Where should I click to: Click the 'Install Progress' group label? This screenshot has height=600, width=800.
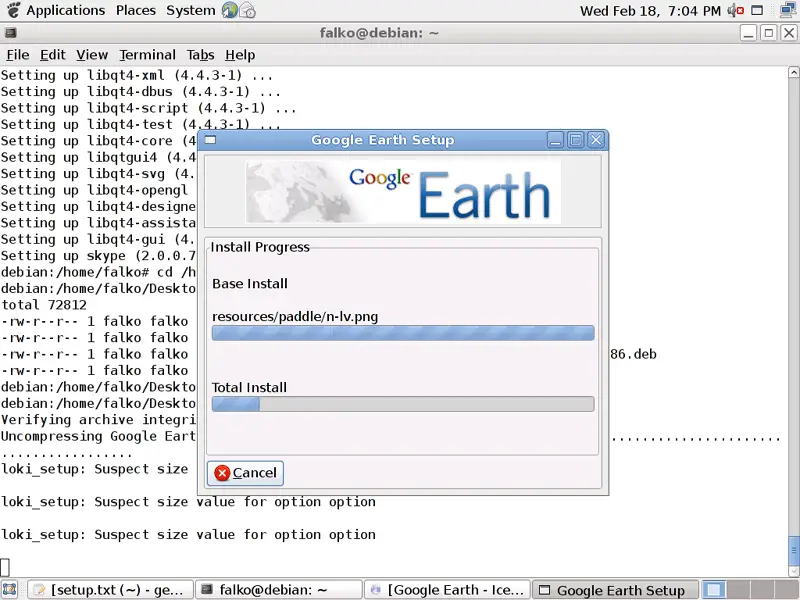pyautogui.click(x=260, y=247)
